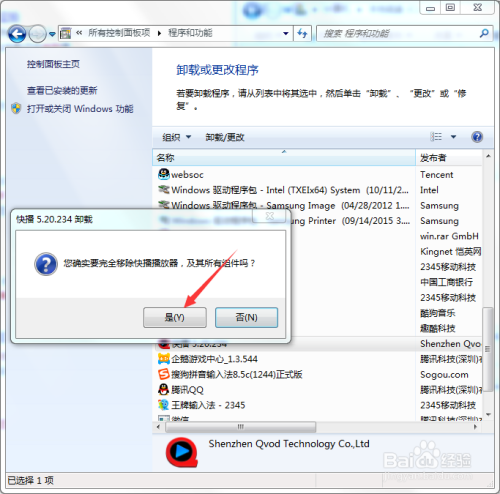
Task: Open recent pages dropdown next to nav arrows
Action: [52, 34]
